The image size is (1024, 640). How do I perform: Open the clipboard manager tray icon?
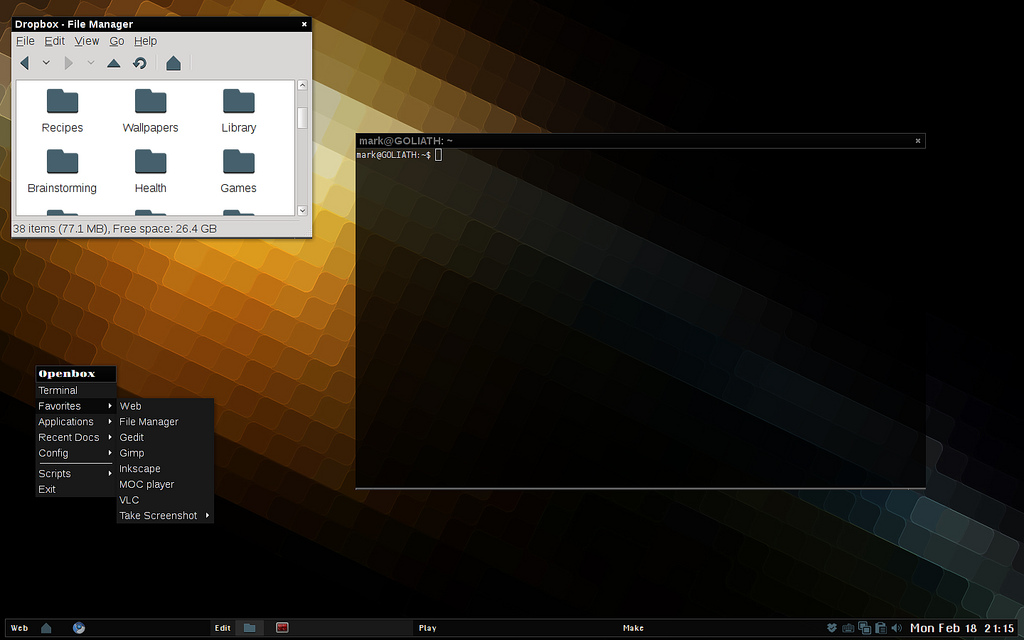880,628
